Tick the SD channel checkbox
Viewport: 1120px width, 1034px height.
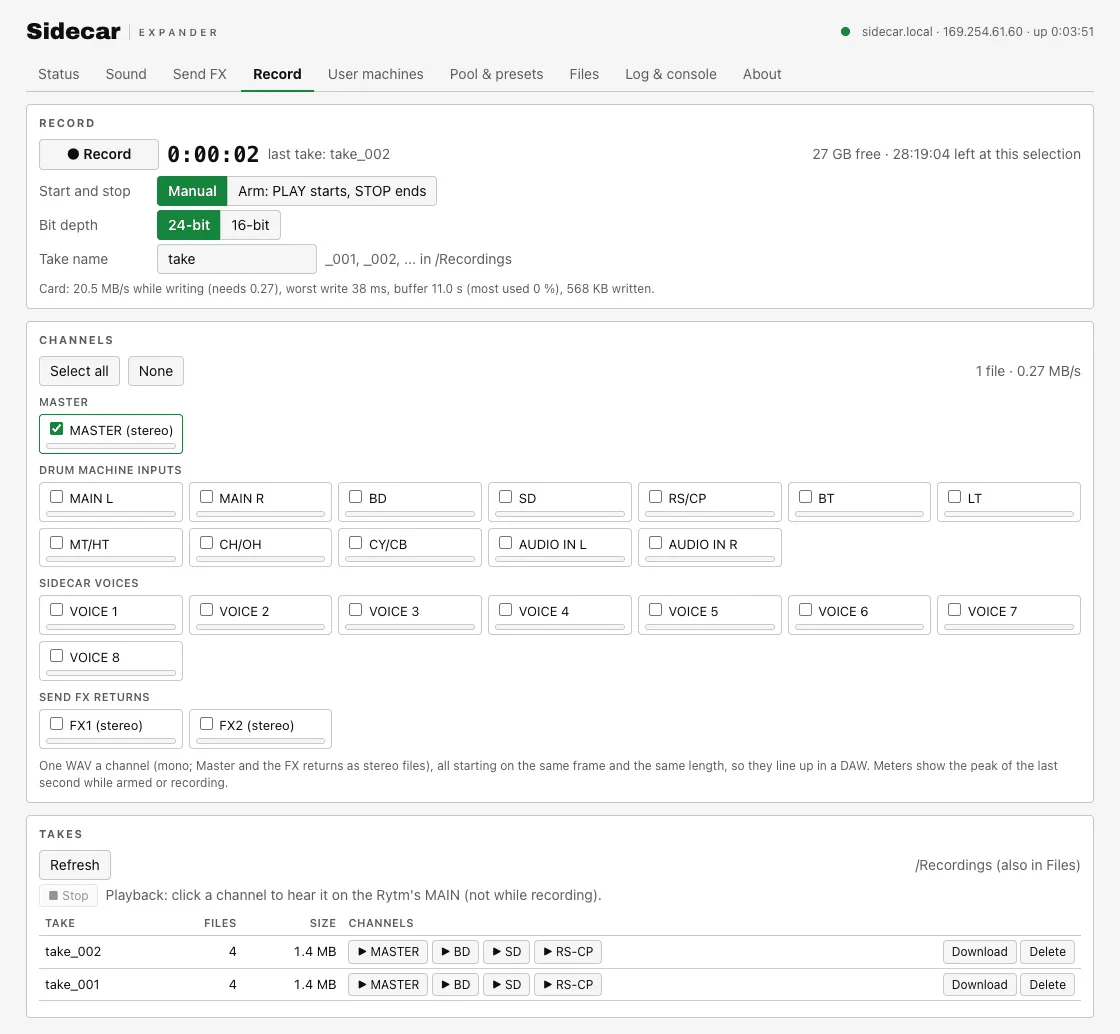click(x=506, y=497)
